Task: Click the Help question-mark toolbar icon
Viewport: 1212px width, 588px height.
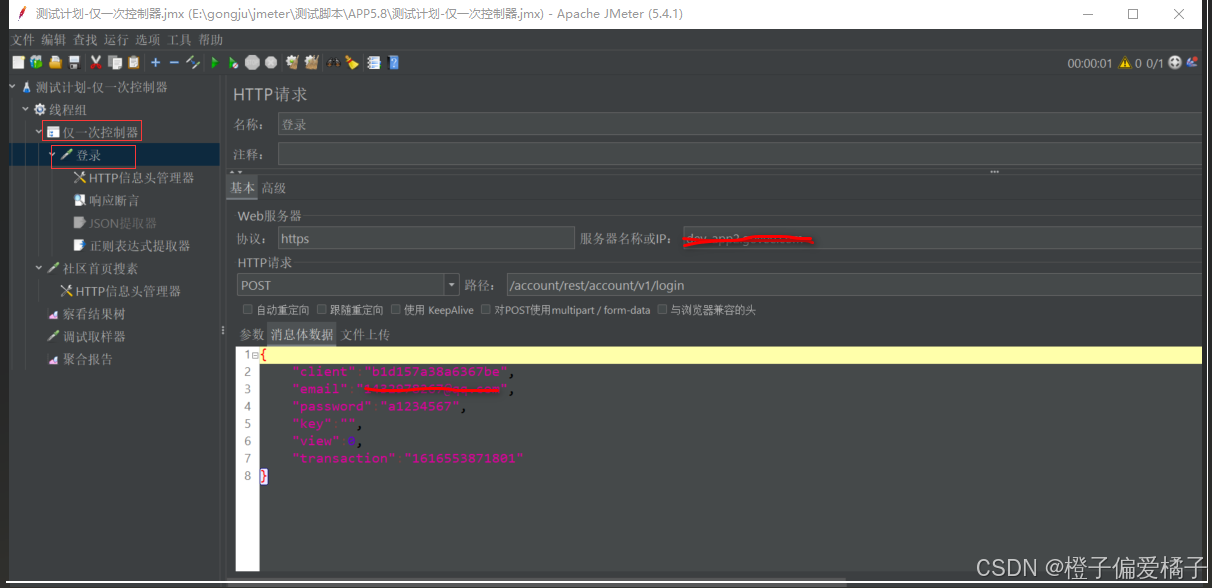Action: pos(393,62)
